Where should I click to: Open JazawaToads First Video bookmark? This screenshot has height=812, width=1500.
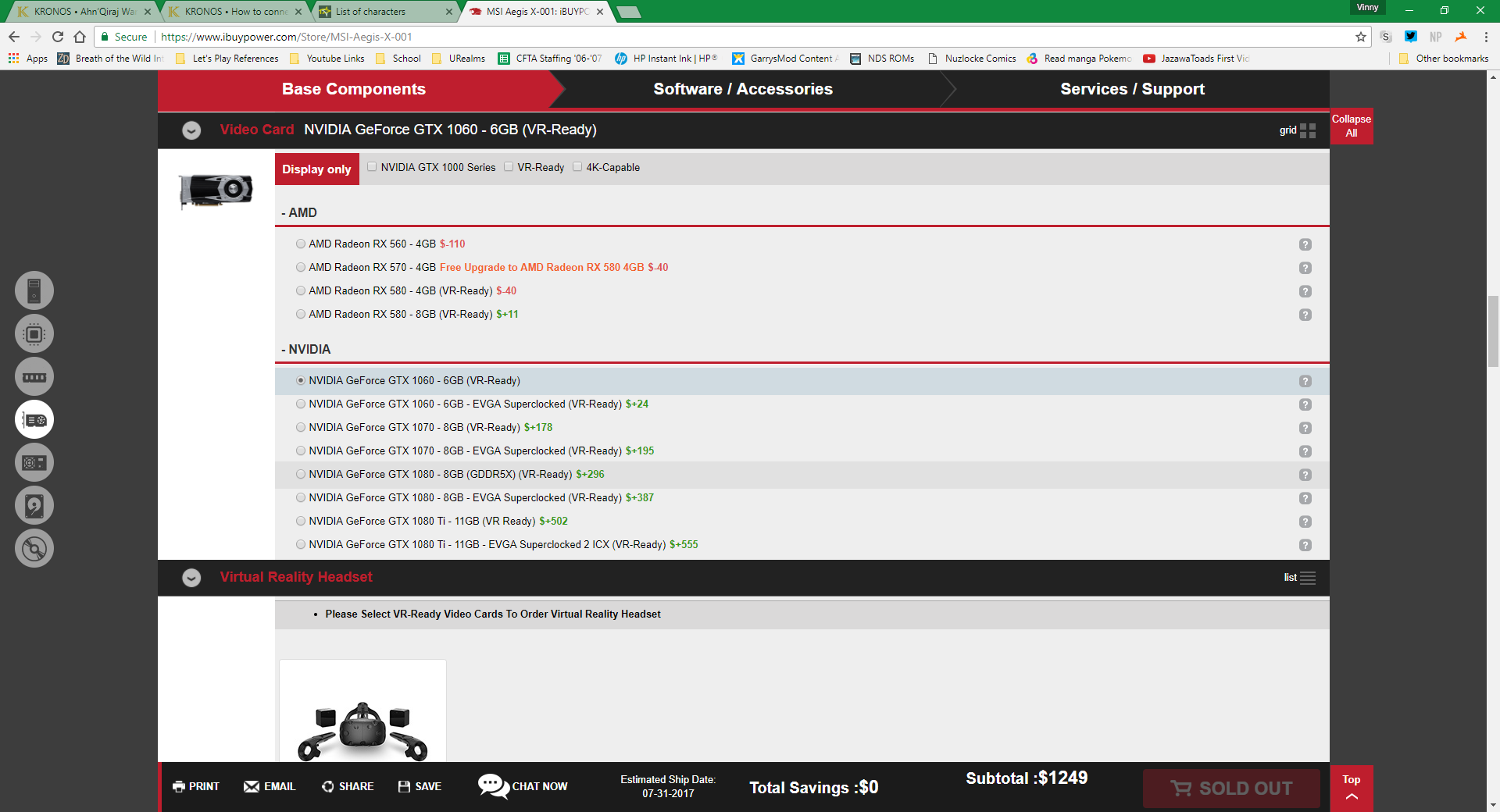[1196, 59]
